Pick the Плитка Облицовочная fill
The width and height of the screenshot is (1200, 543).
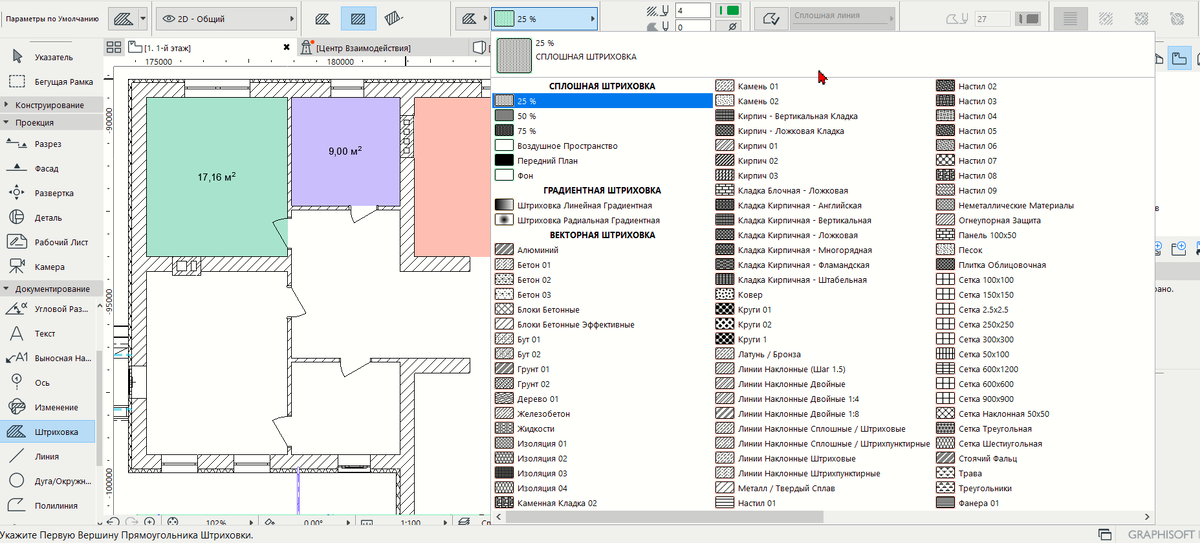[x=1044, y=265]
